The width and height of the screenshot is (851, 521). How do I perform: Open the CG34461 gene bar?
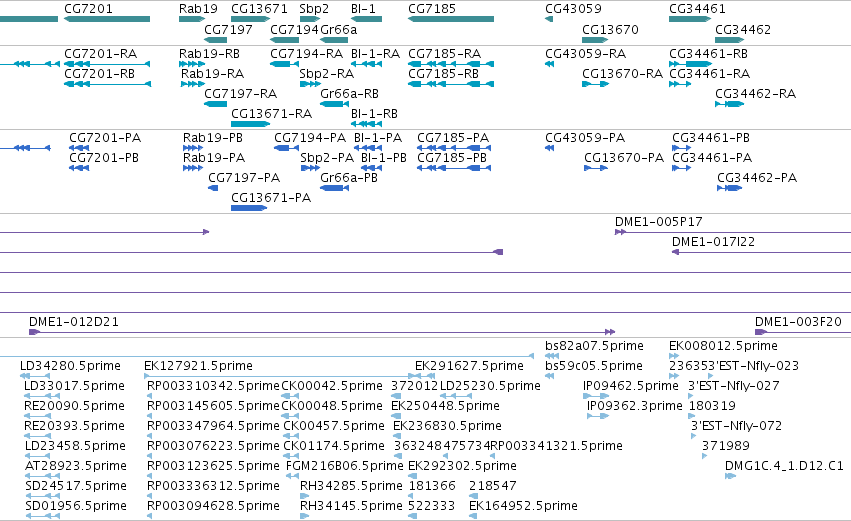[x=690, y=19]
